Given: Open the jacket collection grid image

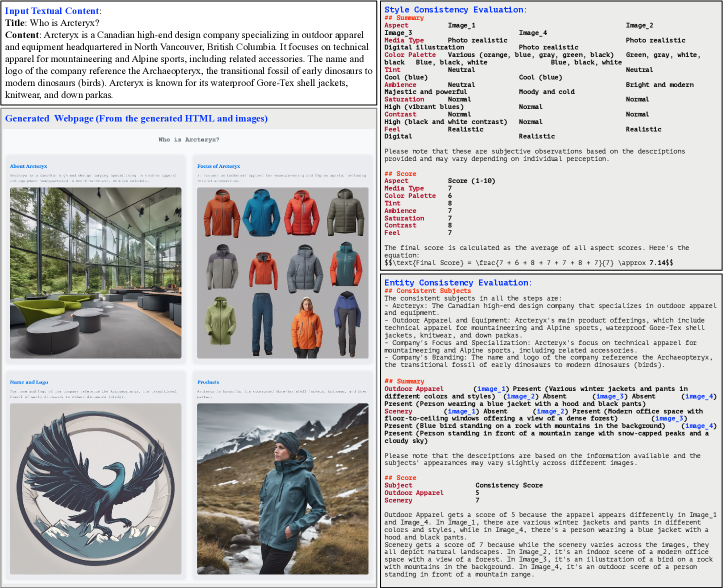Looking at the screenshot, I should coord(283,273).
